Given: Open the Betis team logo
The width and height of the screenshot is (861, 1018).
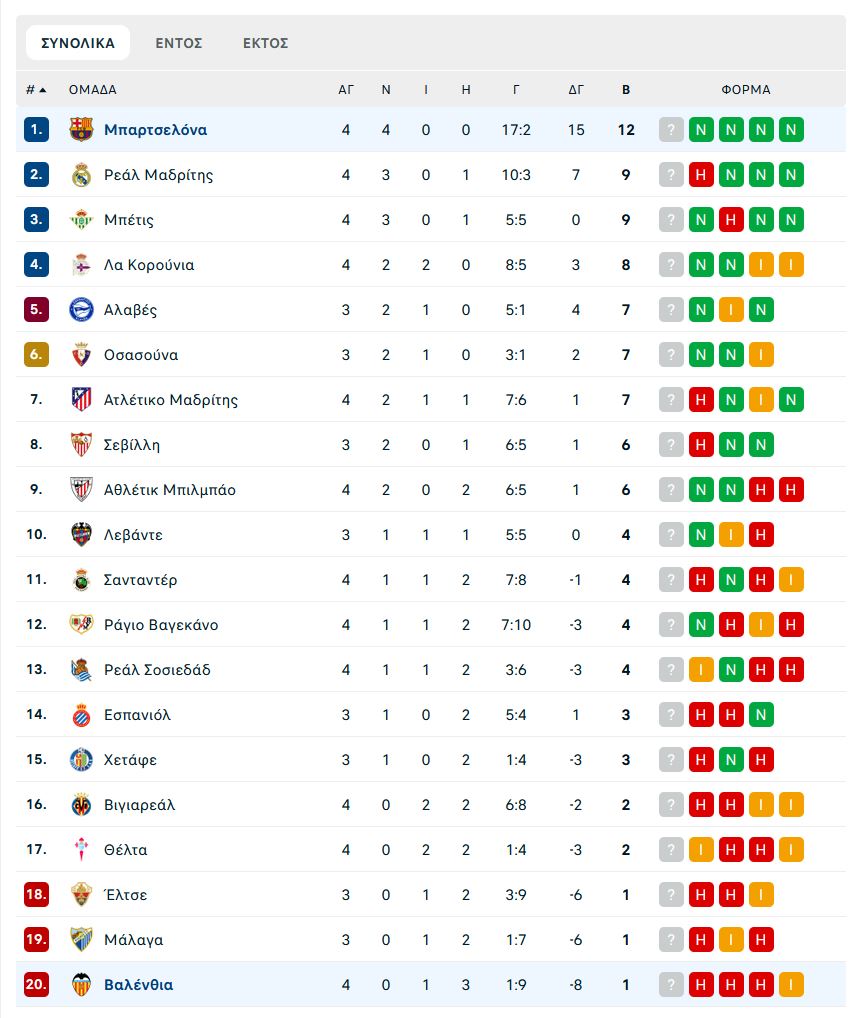Looking at the screenshot, I should click(x=81, y=219).
